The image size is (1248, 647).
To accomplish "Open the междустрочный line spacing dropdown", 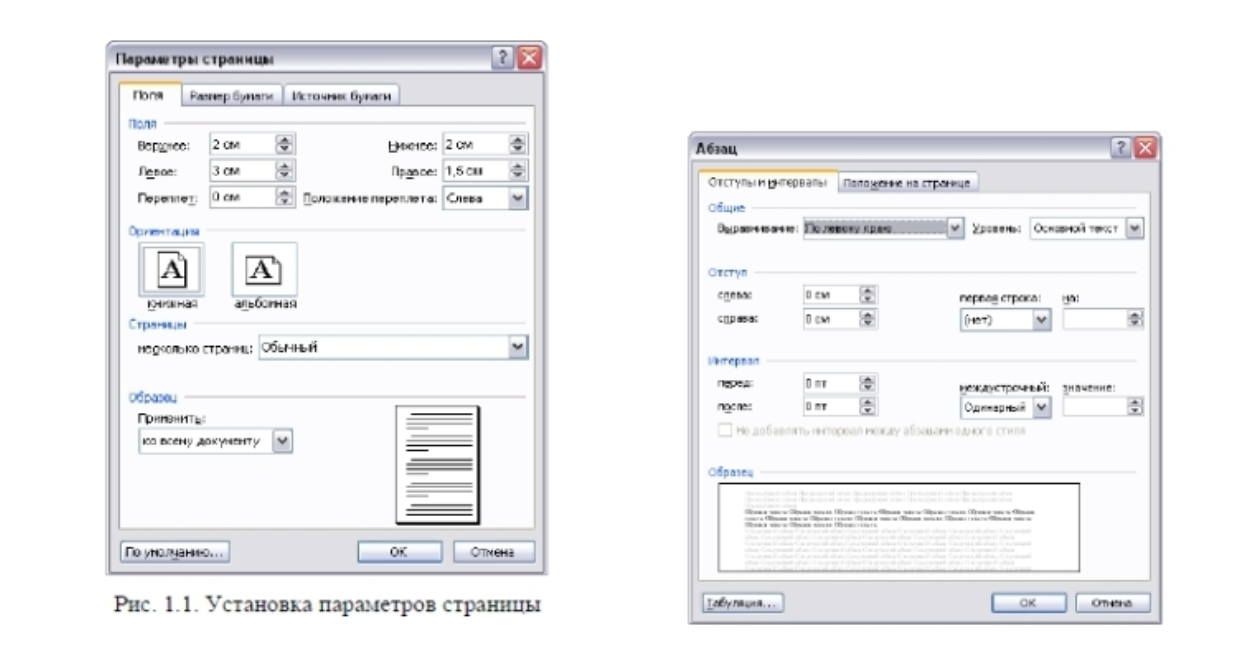I will click(1041, 407).
